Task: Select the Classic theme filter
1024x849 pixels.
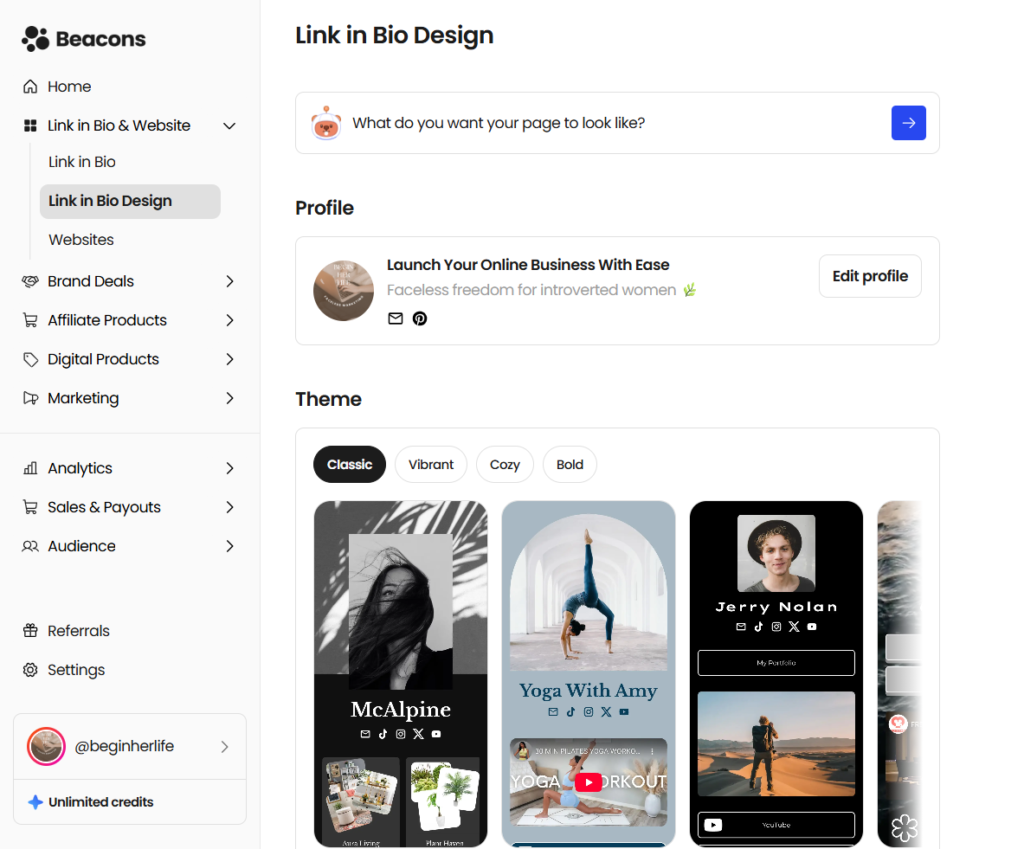Action: (349, 464)
